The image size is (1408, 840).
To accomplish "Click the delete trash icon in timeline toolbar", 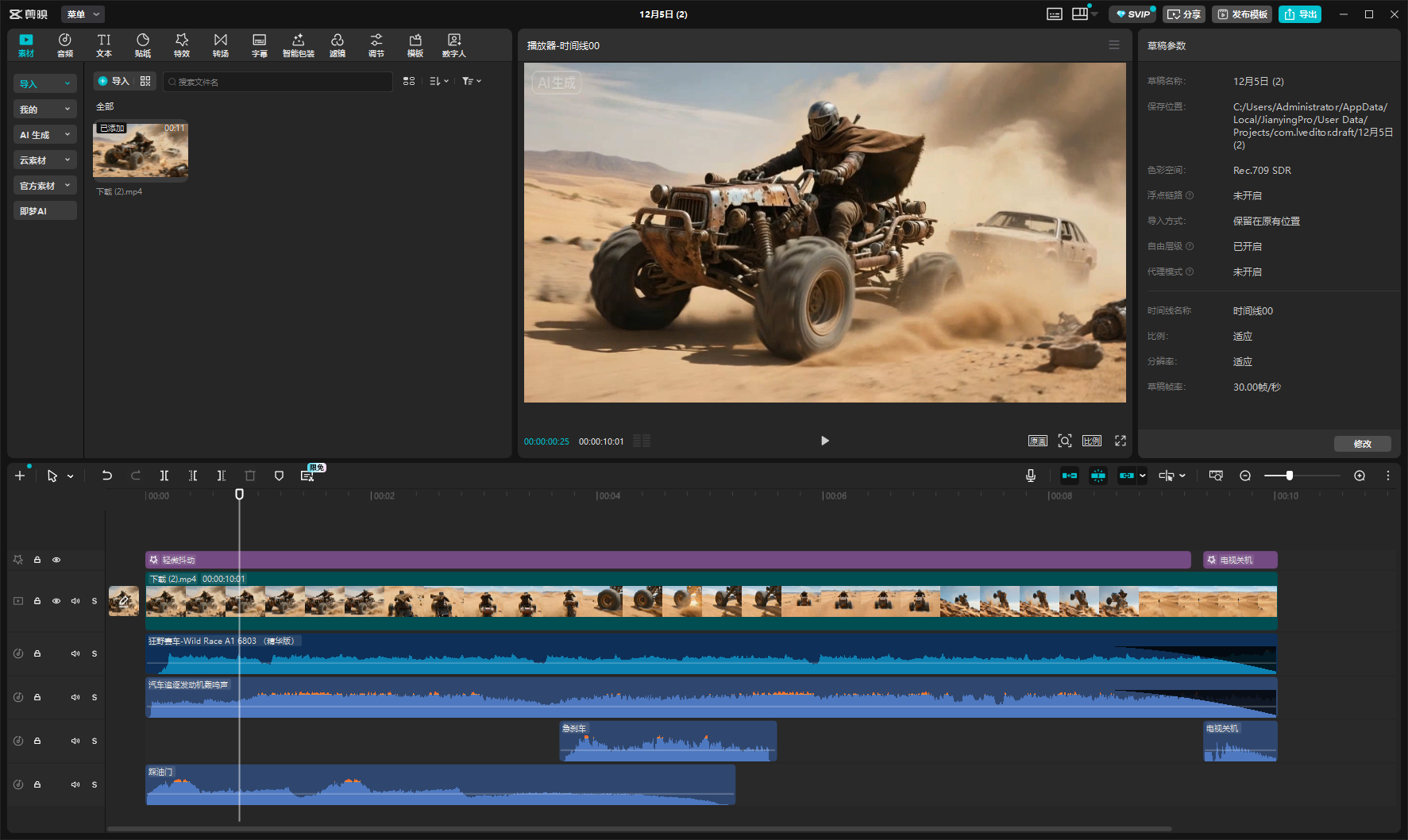I will 250,476.
